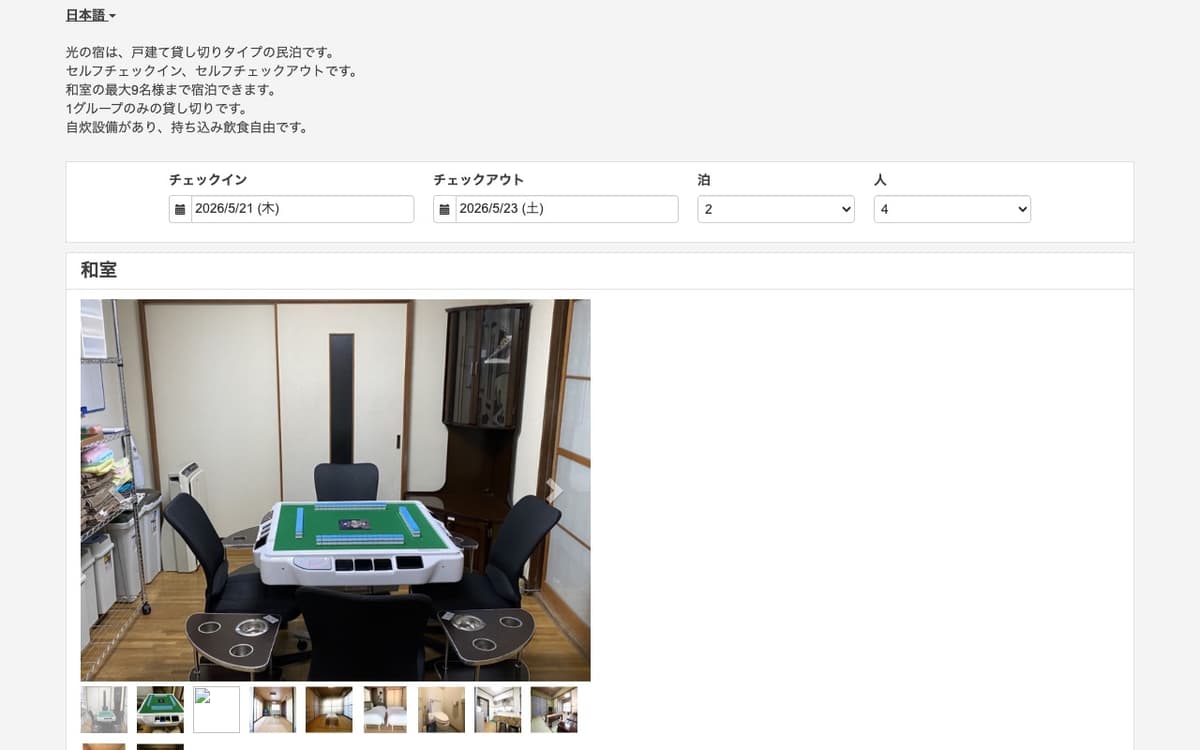Select the twin white beds thumbnail
The image size is (1200, 750).
click(x=385, y=709)
